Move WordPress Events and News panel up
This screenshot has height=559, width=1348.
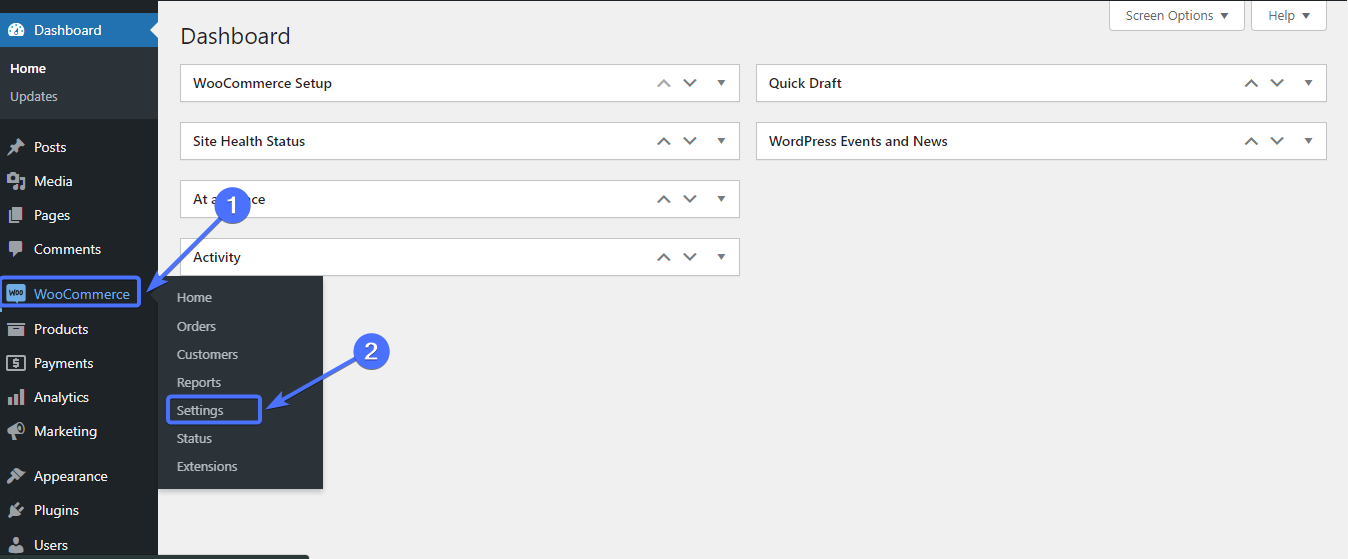point(1251,141)
